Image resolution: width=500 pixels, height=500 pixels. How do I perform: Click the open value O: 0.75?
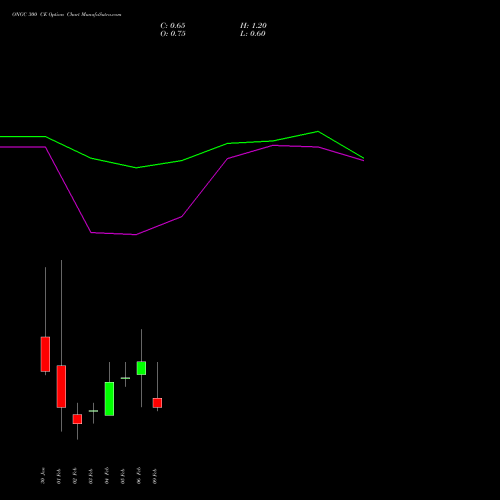pos(173,34)
